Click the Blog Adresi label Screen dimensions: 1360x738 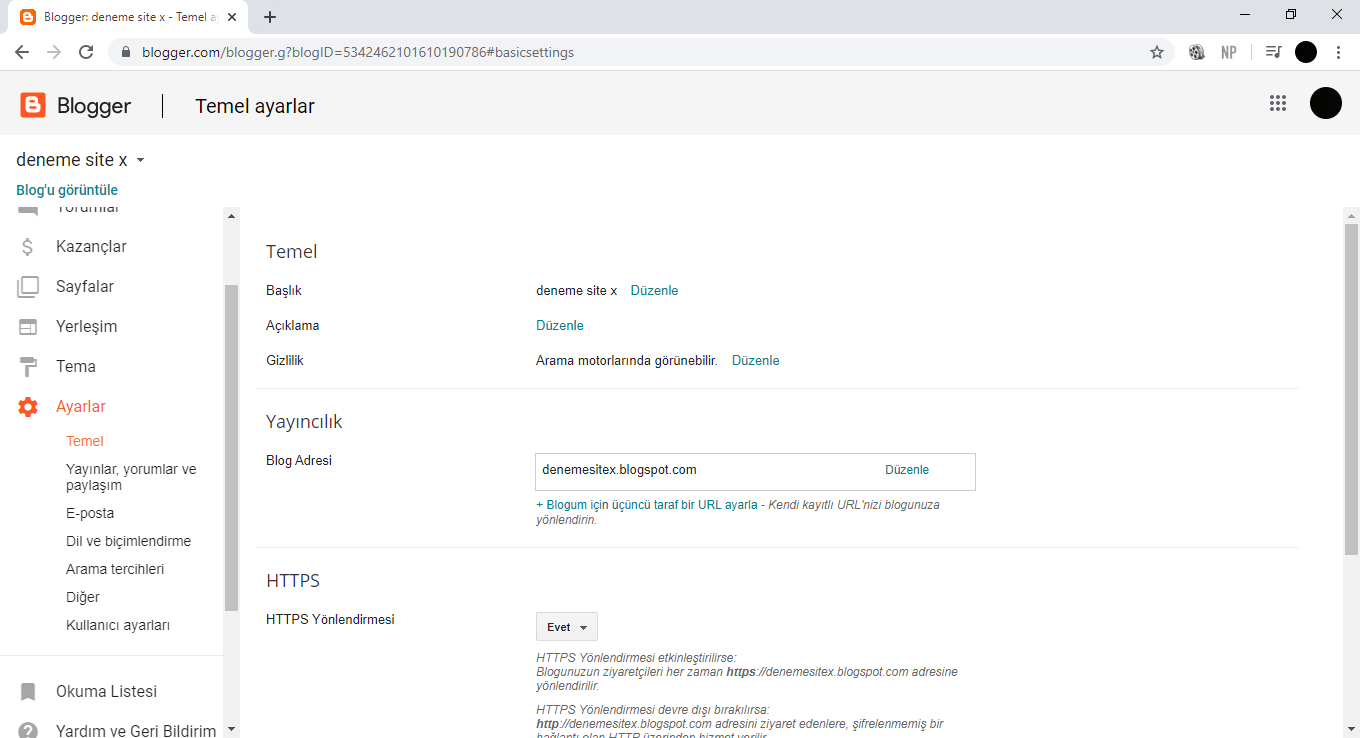point(299,461)
